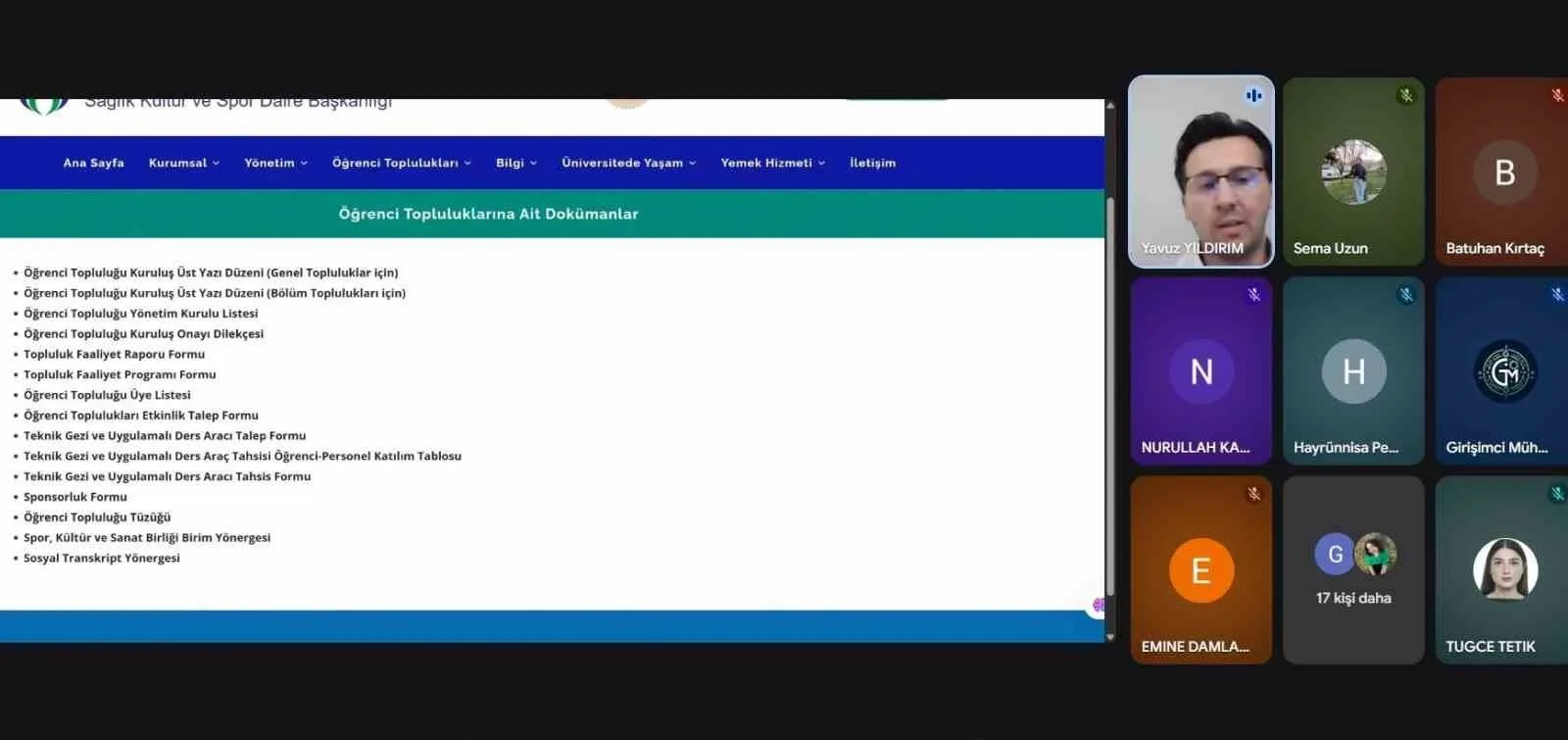Viewport: 1568px width, 740px height.
Task: Click Sema Uzun's muted microphone icon
Action: 1406,95
